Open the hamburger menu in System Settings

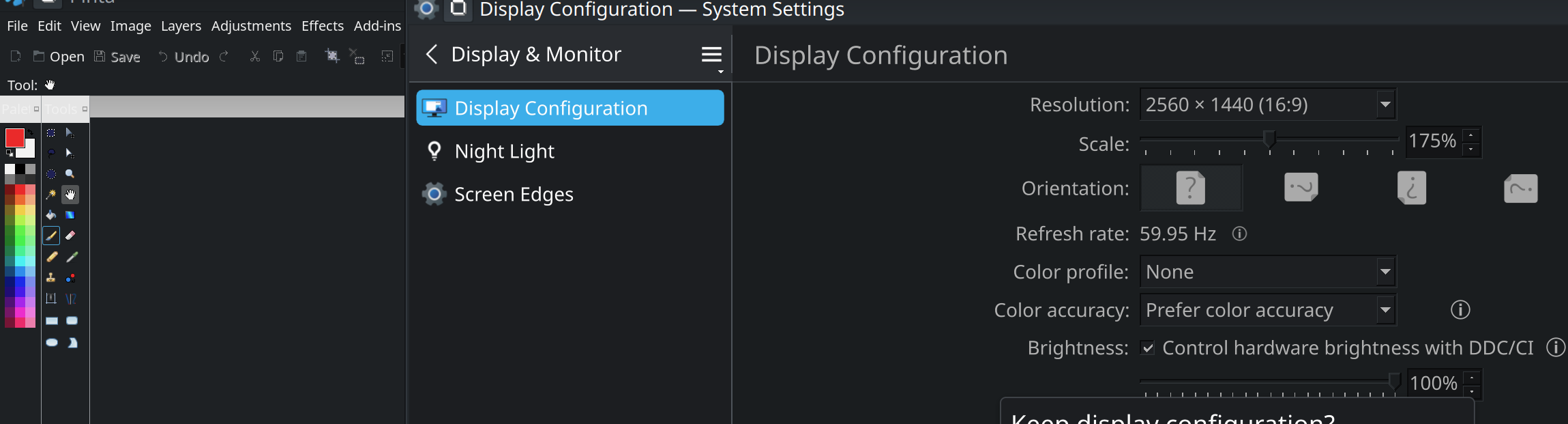tap(711, 55)
